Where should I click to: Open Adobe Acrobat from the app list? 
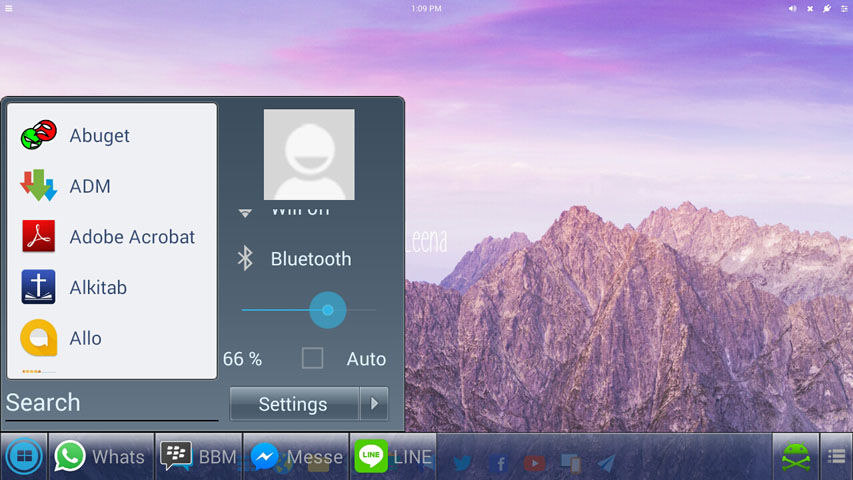pyautogui.click(x=112, y=236)
